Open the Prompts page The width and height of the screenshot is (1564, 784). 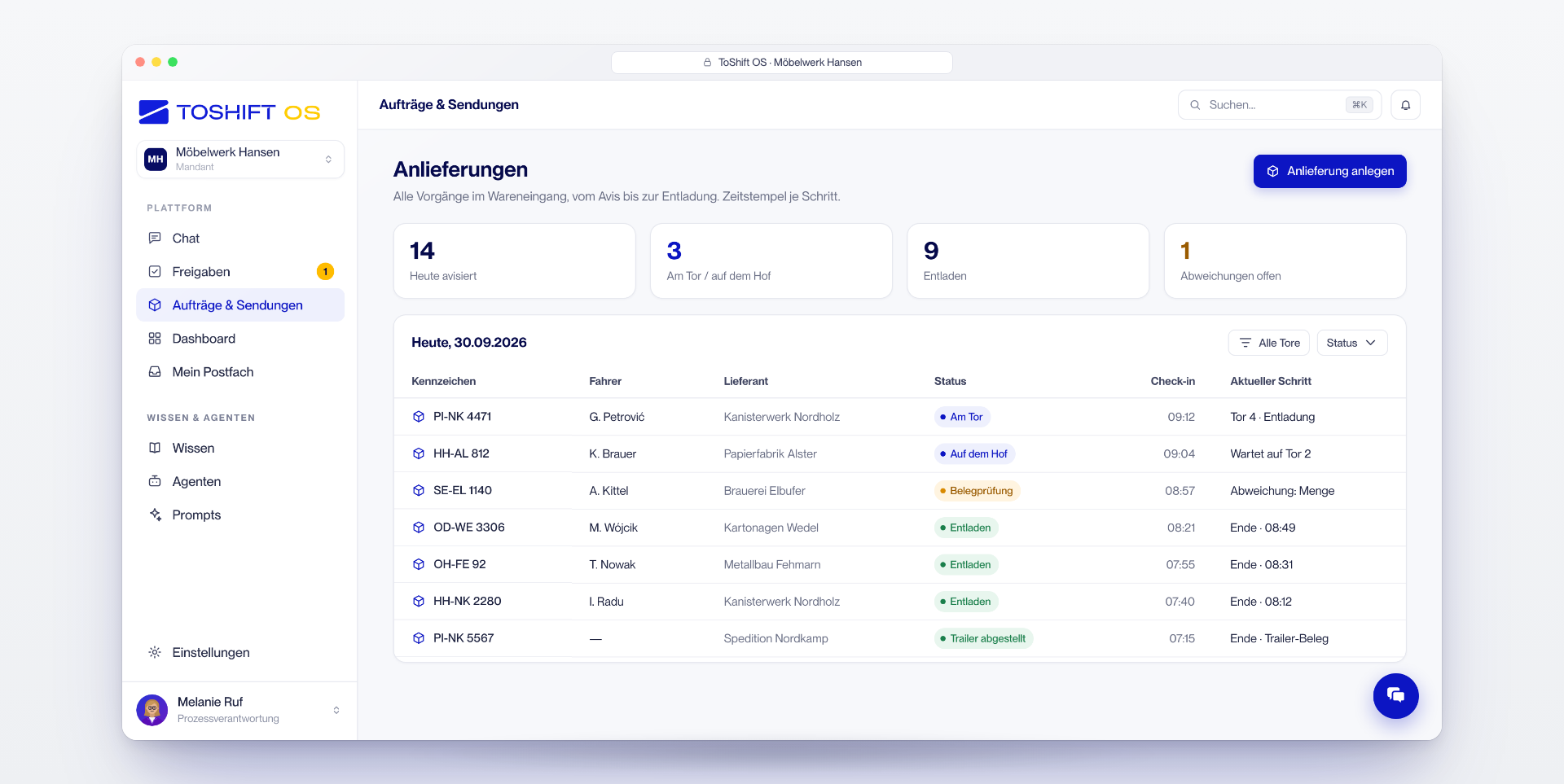[240, 515]
